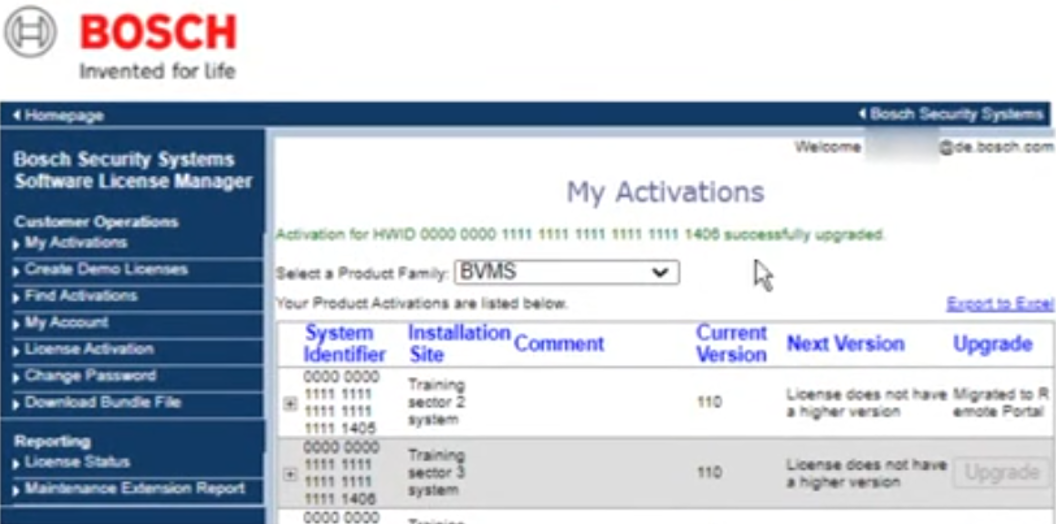Open Download Bundle File page
Image resolution: width=1056 pixels, height=524 pixels.
(102, 403)
